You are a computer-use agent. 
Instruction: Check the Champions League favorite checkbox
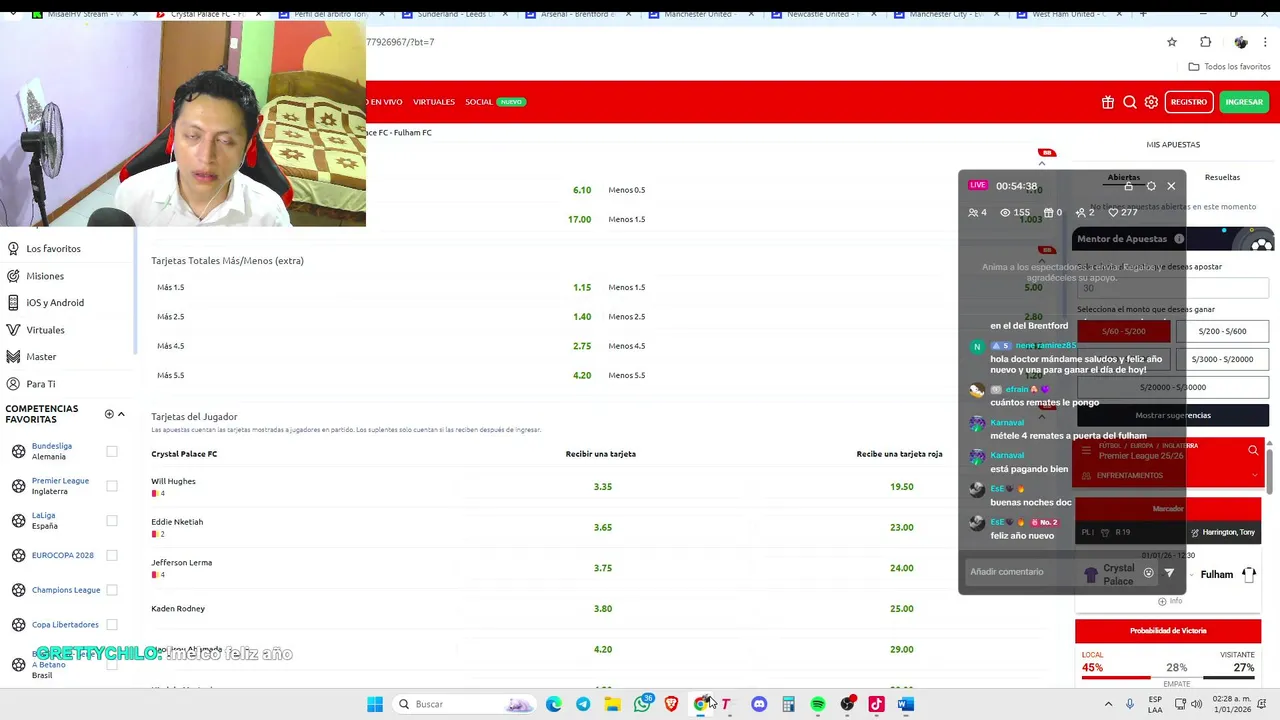point(112,590)
